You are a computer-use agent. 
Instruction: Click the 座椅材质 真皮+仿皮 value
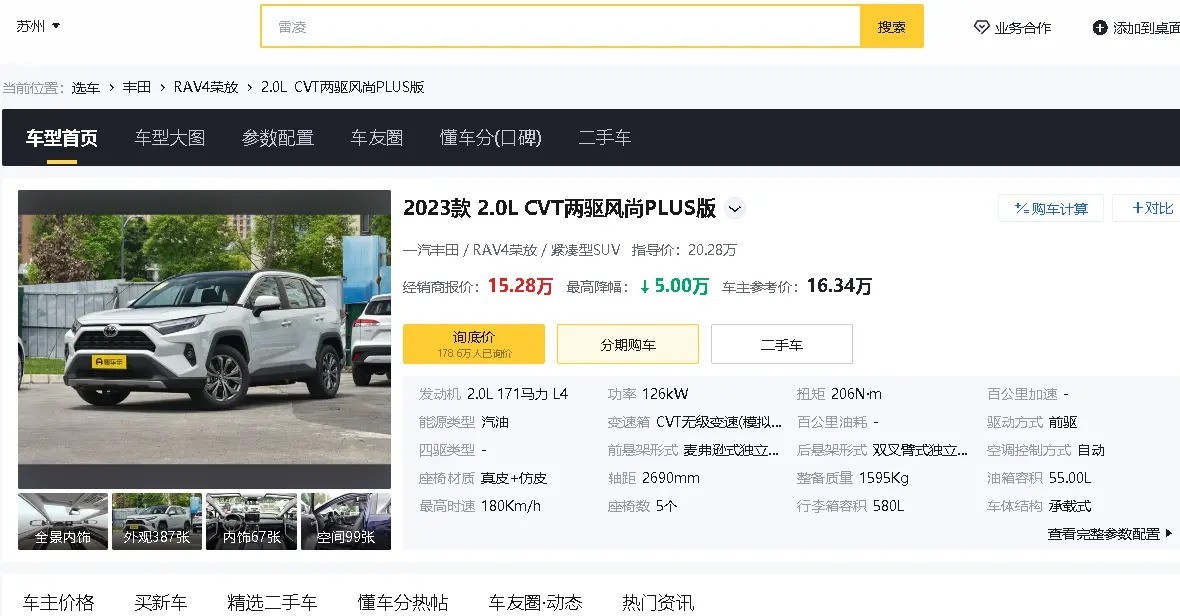click(513, 478)
